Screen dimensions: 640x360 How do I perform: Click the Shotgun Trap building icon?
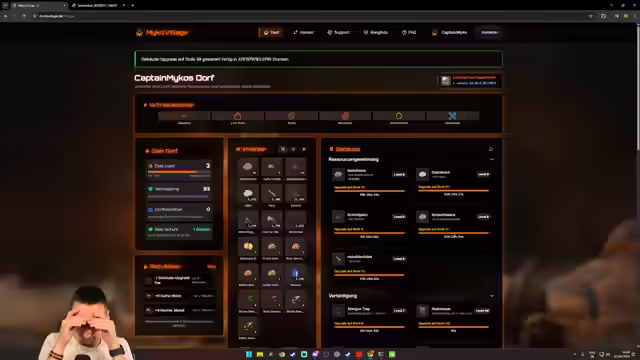click(338, 311)
